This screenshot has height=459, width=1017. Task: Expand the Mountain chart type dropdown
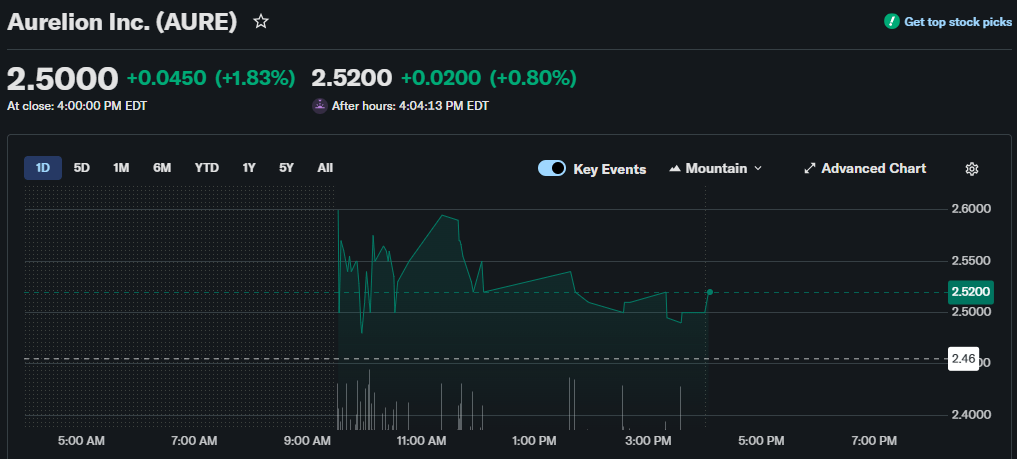(x=757, y=169)
